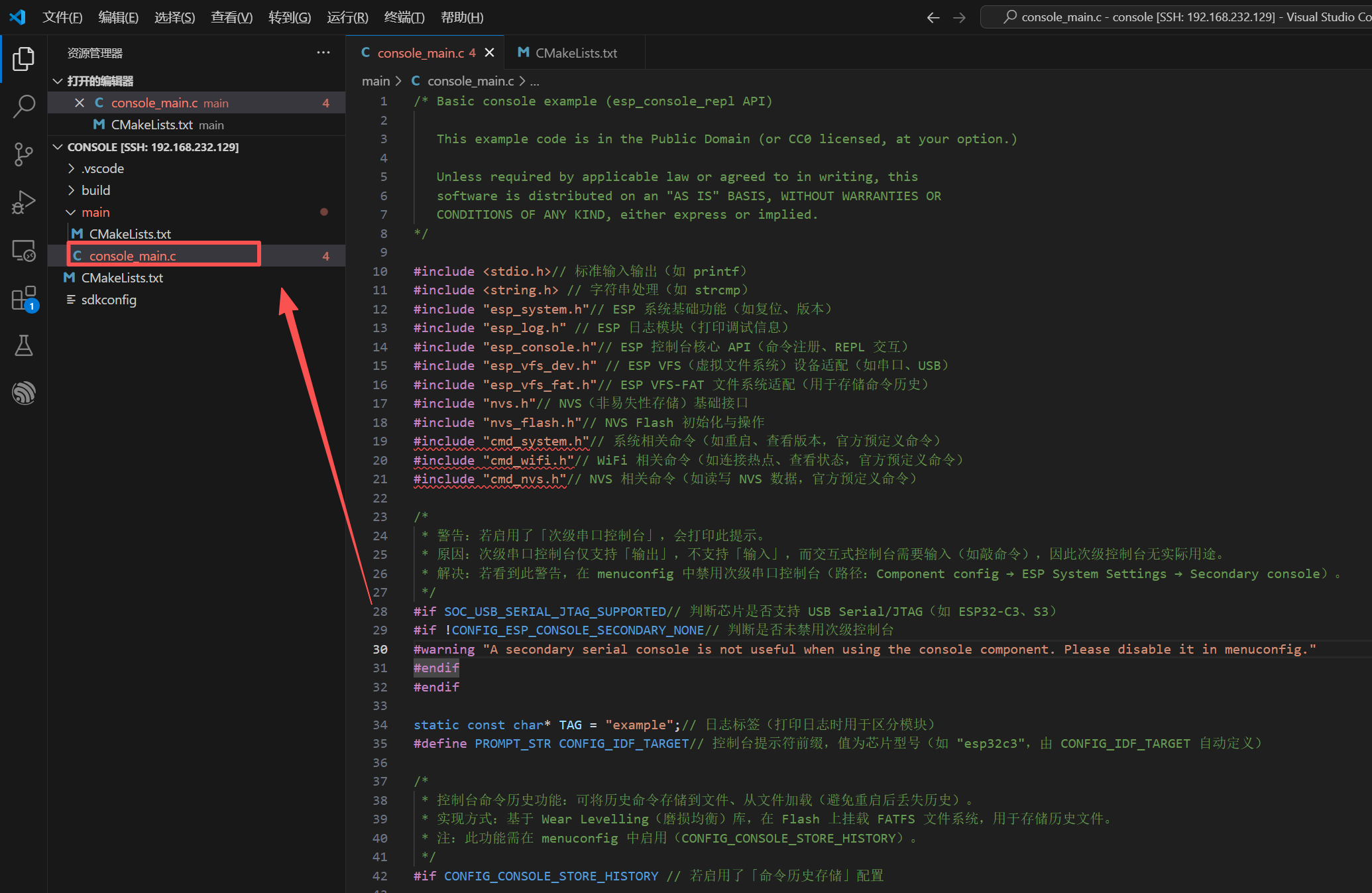The image size is (1372, 893).
Task: Collapse the open editors section
Action: [58, 81]
